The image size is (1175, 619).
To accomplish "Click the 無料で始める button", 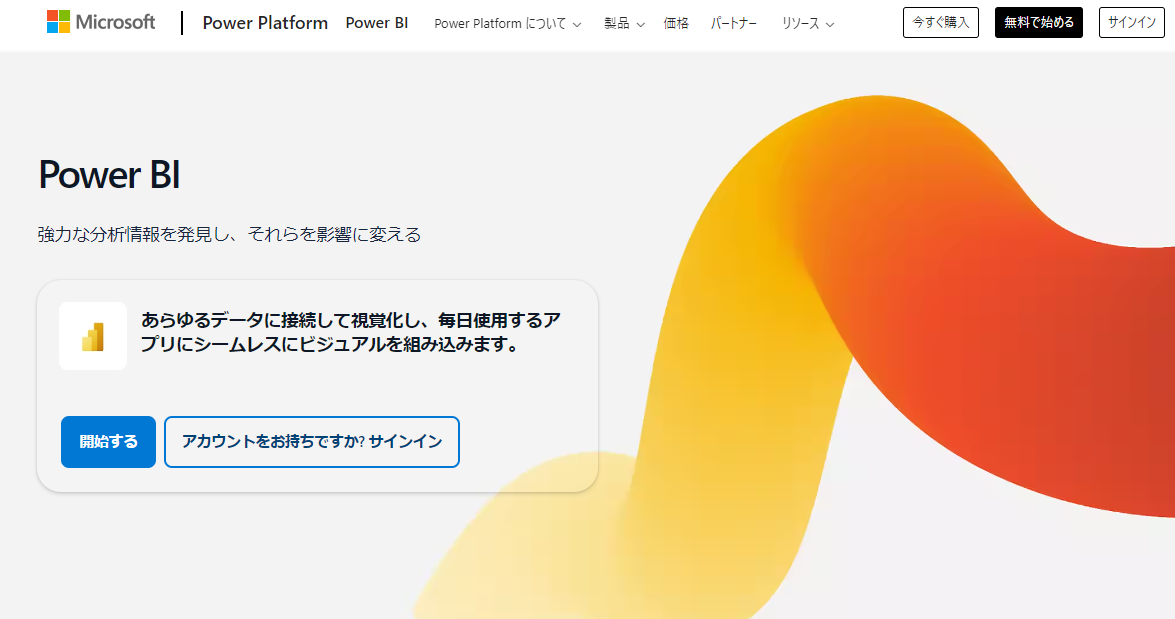I will click(1039, 22).
